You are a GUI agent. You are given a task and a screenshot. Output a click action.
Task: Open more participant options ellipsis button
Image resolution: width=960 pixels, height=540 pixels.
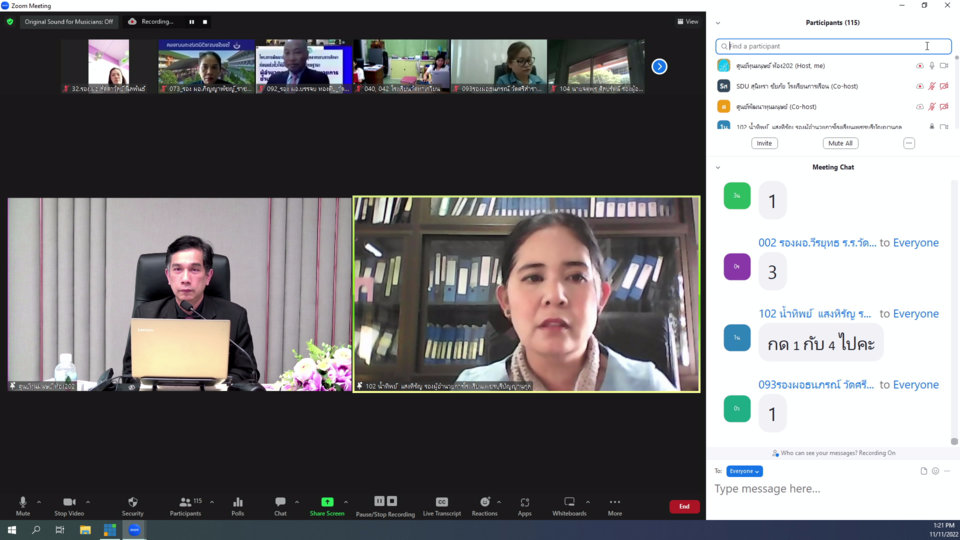[x=909, y=143]
